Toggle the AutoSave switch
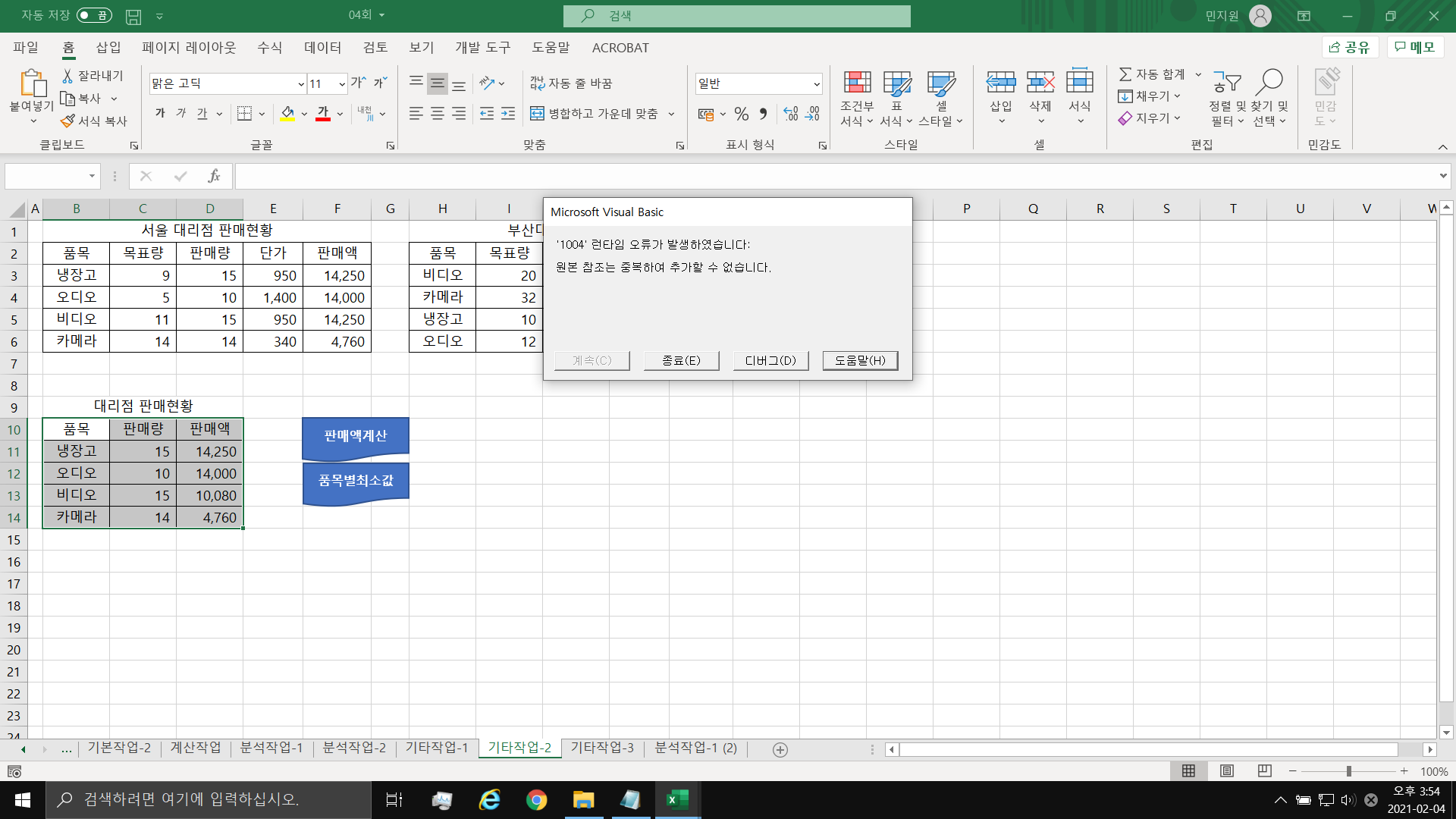 pyautogui.click(x=94, y=15)
